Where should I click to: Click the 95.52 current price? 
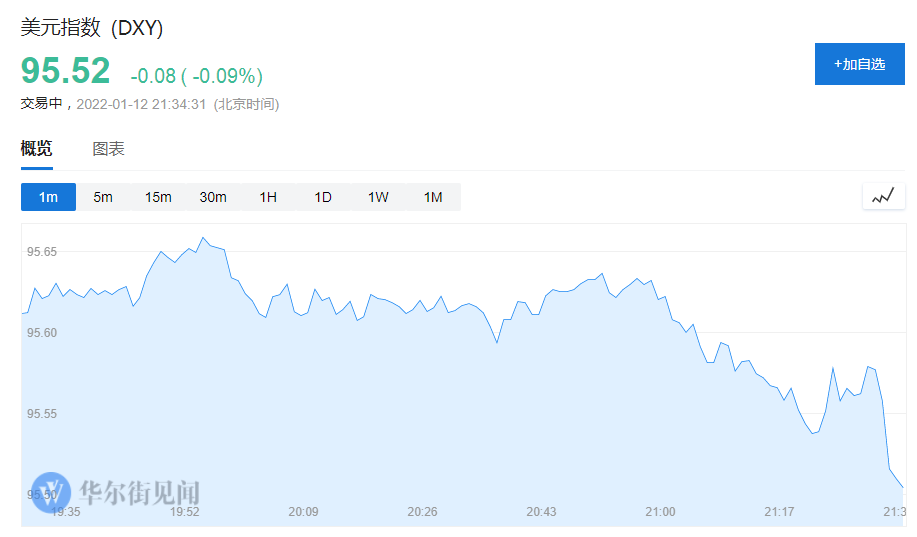(66, 71)
